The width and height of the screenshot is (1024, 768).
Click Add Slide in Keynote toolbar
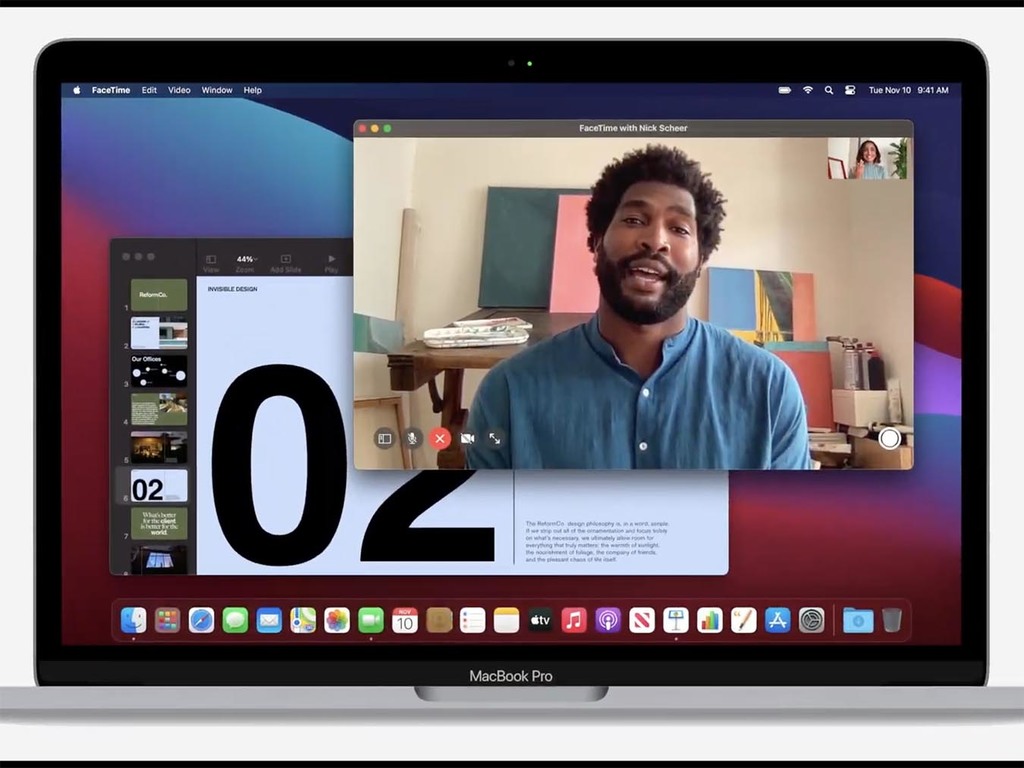pos(285,264)
